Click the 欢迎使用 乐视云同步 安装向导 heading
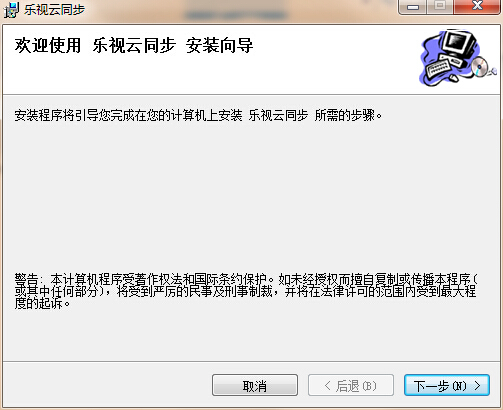The height and width of the screenshot is (410, 503). tap(134, 46)
